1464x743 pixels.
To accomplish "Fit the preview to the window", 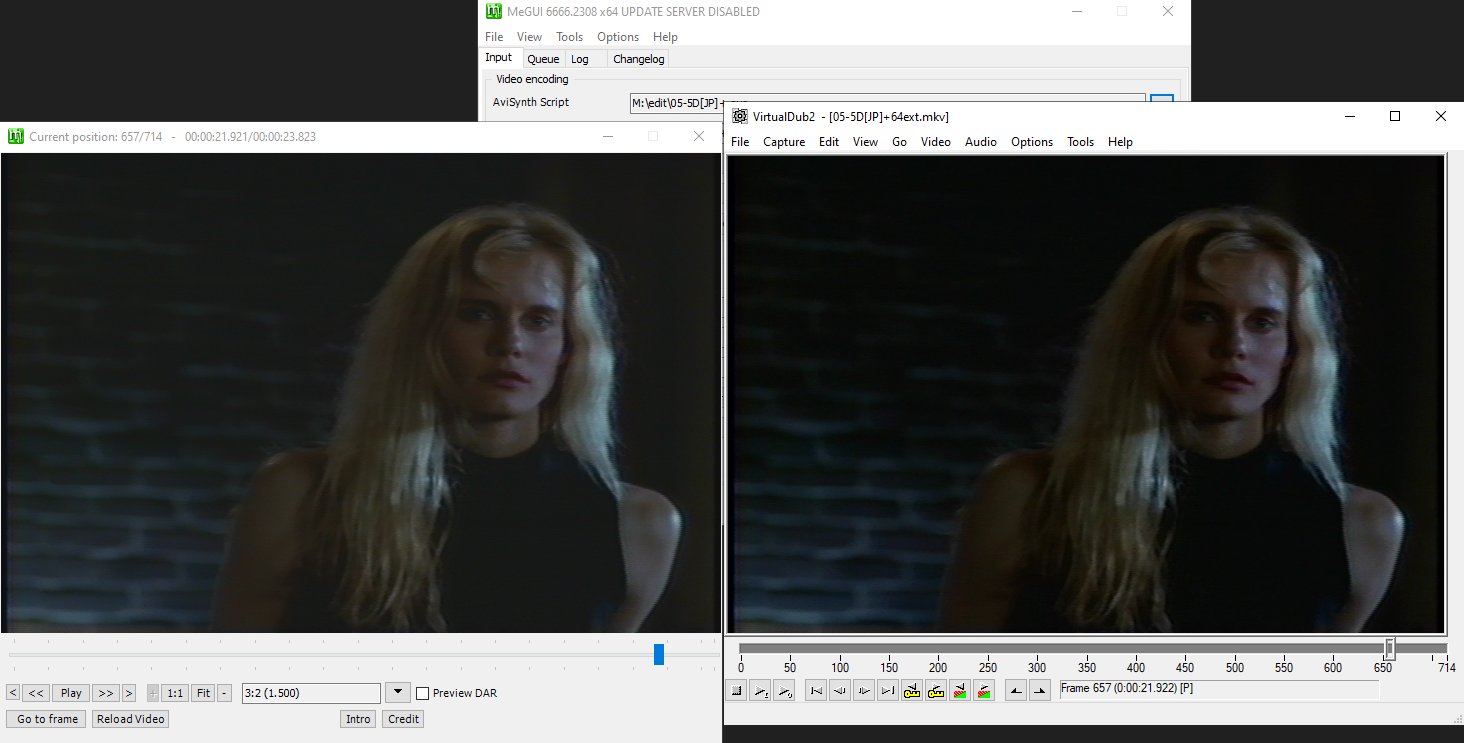I will (x=203, y=693).
